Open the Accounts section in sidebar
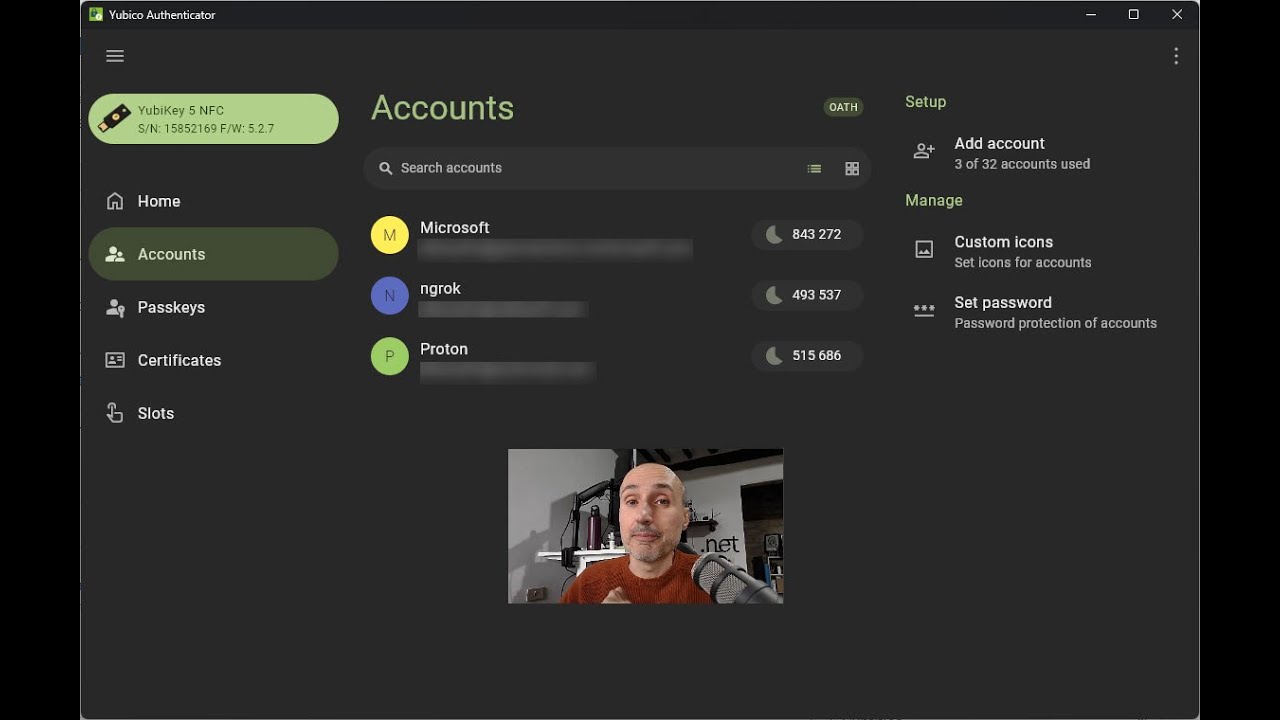Viewport: 1280px width, 720px height. [213, 254]
